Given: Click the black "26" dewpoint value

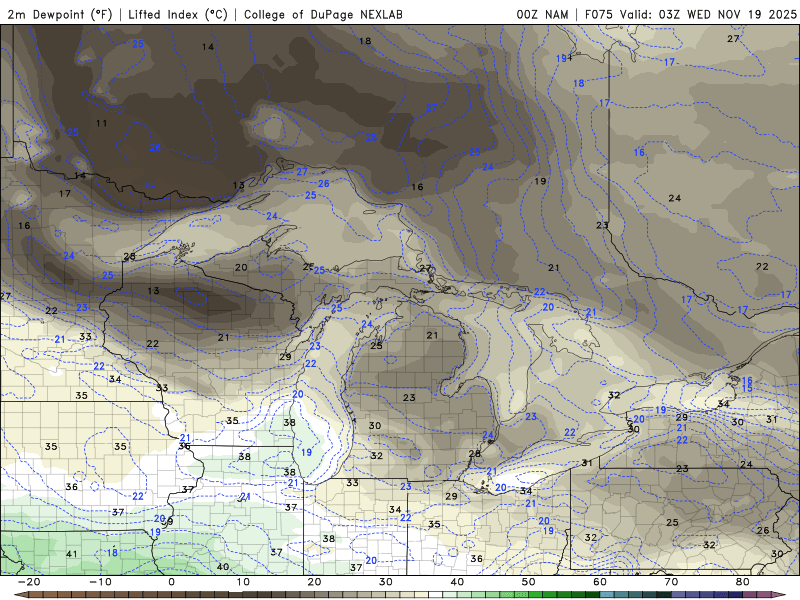Looking at the screenshot, I should [763, 531].
